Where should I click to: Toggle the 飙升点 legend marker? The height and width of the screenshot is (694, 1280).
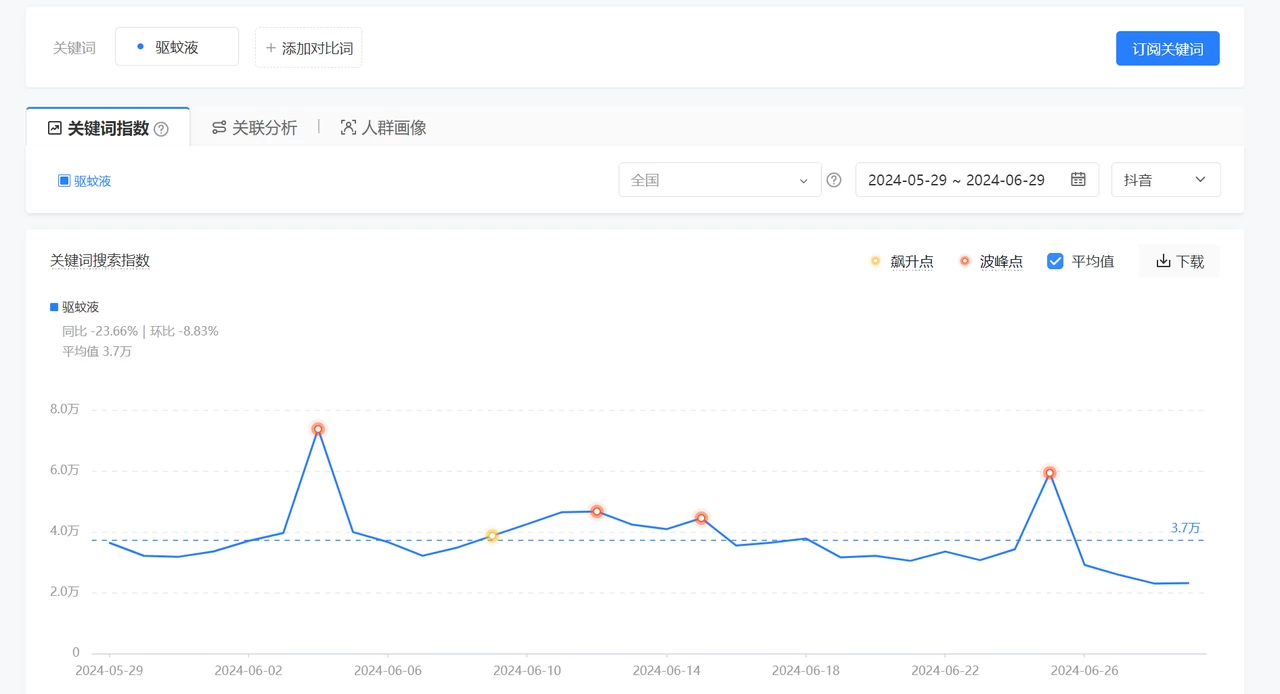(x=875, y=261)
